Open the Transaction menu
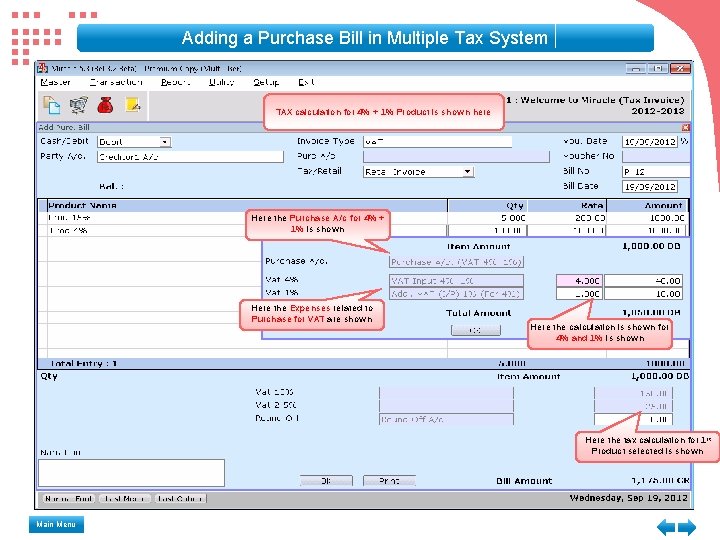 116,82
